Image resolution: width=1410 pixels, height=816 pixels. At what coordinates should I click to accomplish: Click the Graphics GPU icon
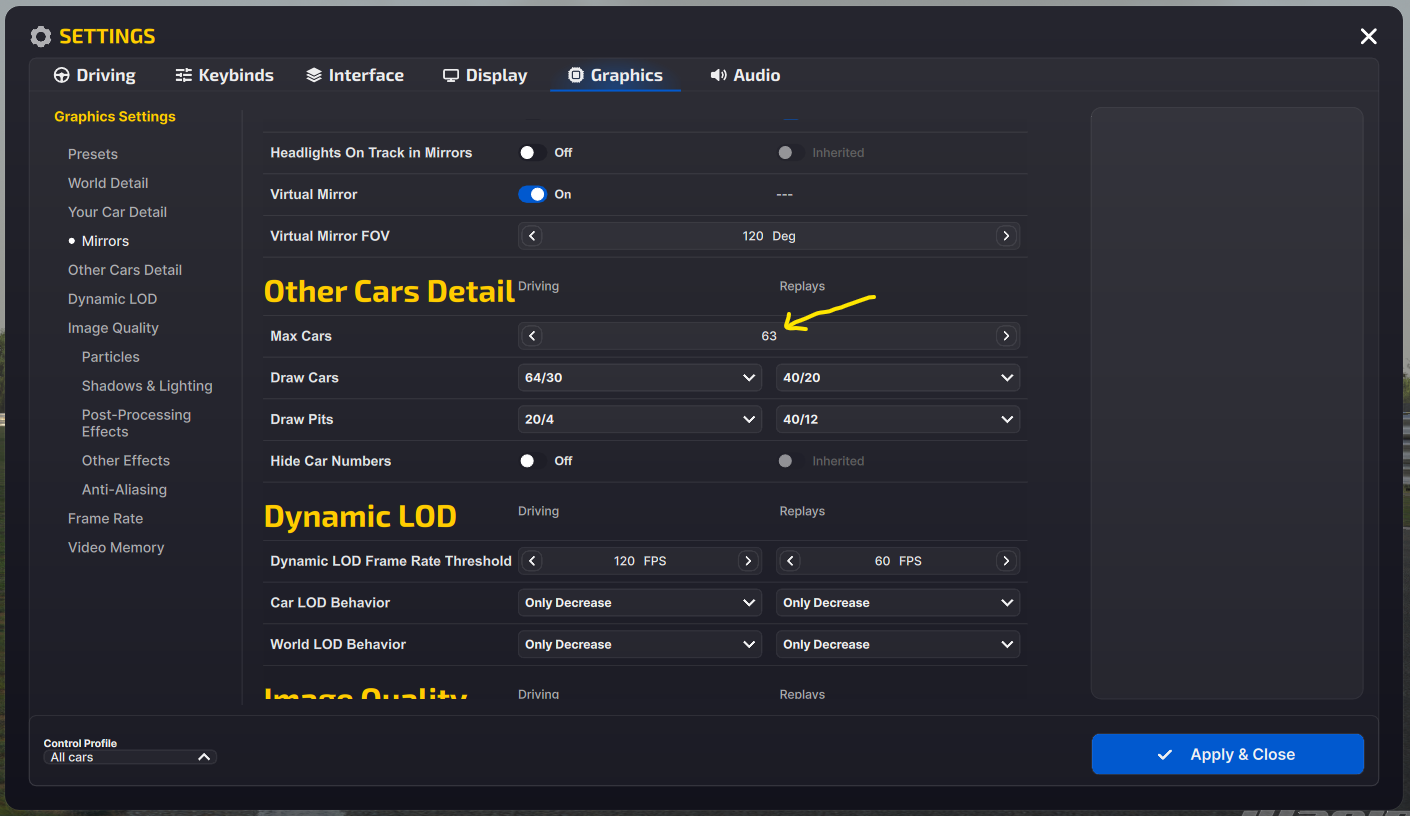click(575, 74)
